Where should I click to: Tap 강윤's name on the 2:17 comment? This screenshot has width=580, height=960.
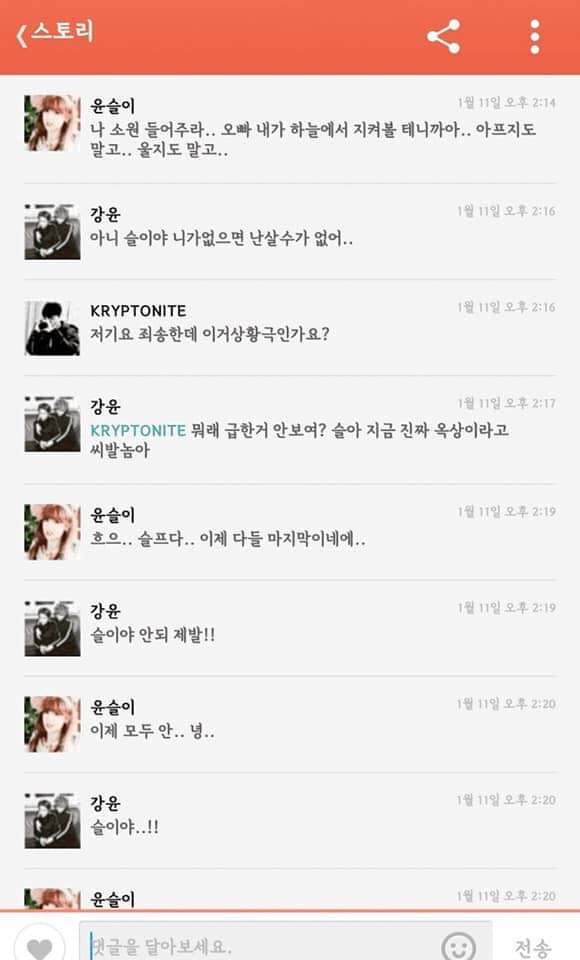(105, 407)
